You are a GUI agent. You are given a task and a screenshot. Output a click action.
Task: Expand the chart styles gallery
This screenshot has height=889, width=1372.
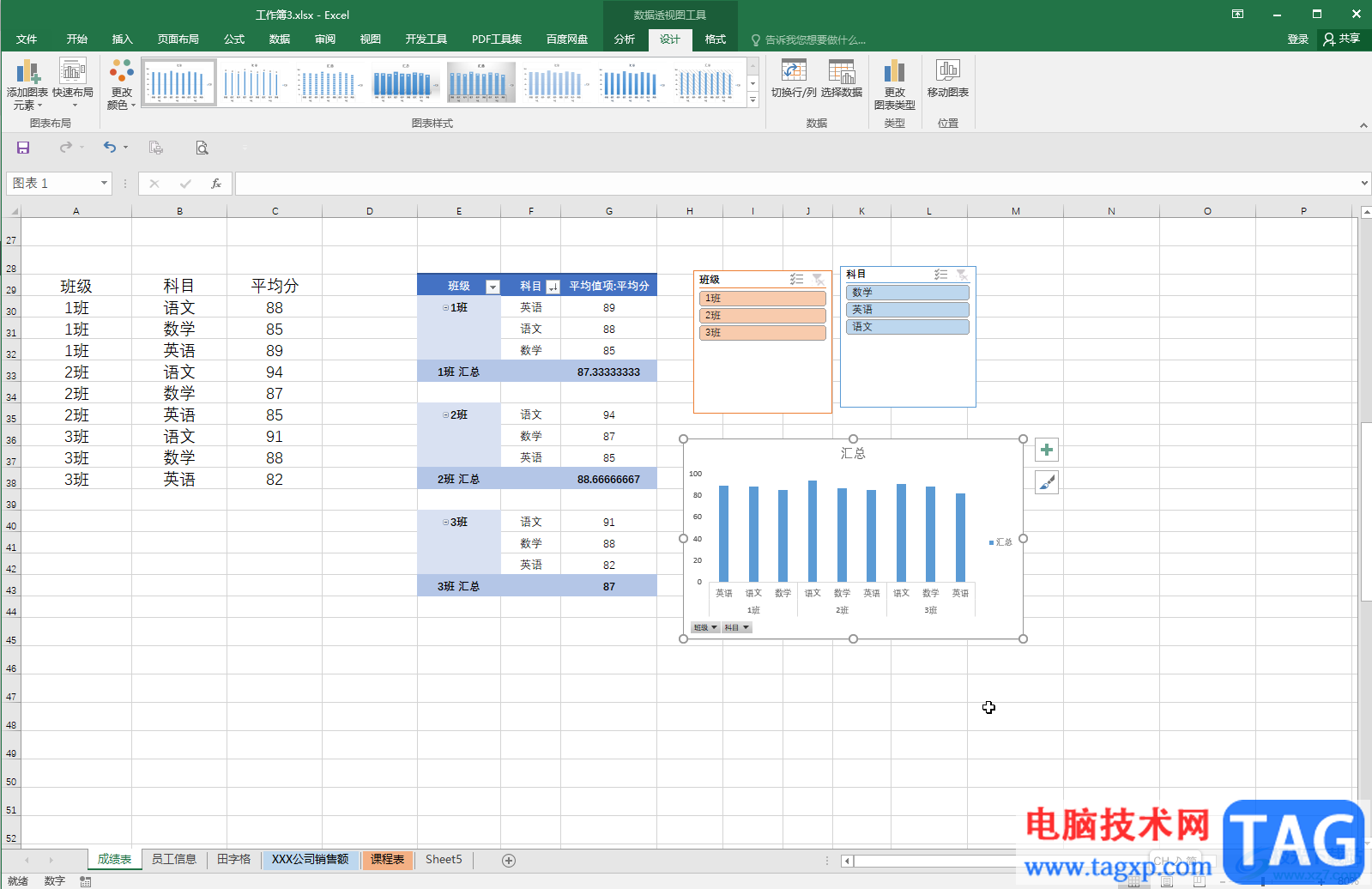coord(752,100)
